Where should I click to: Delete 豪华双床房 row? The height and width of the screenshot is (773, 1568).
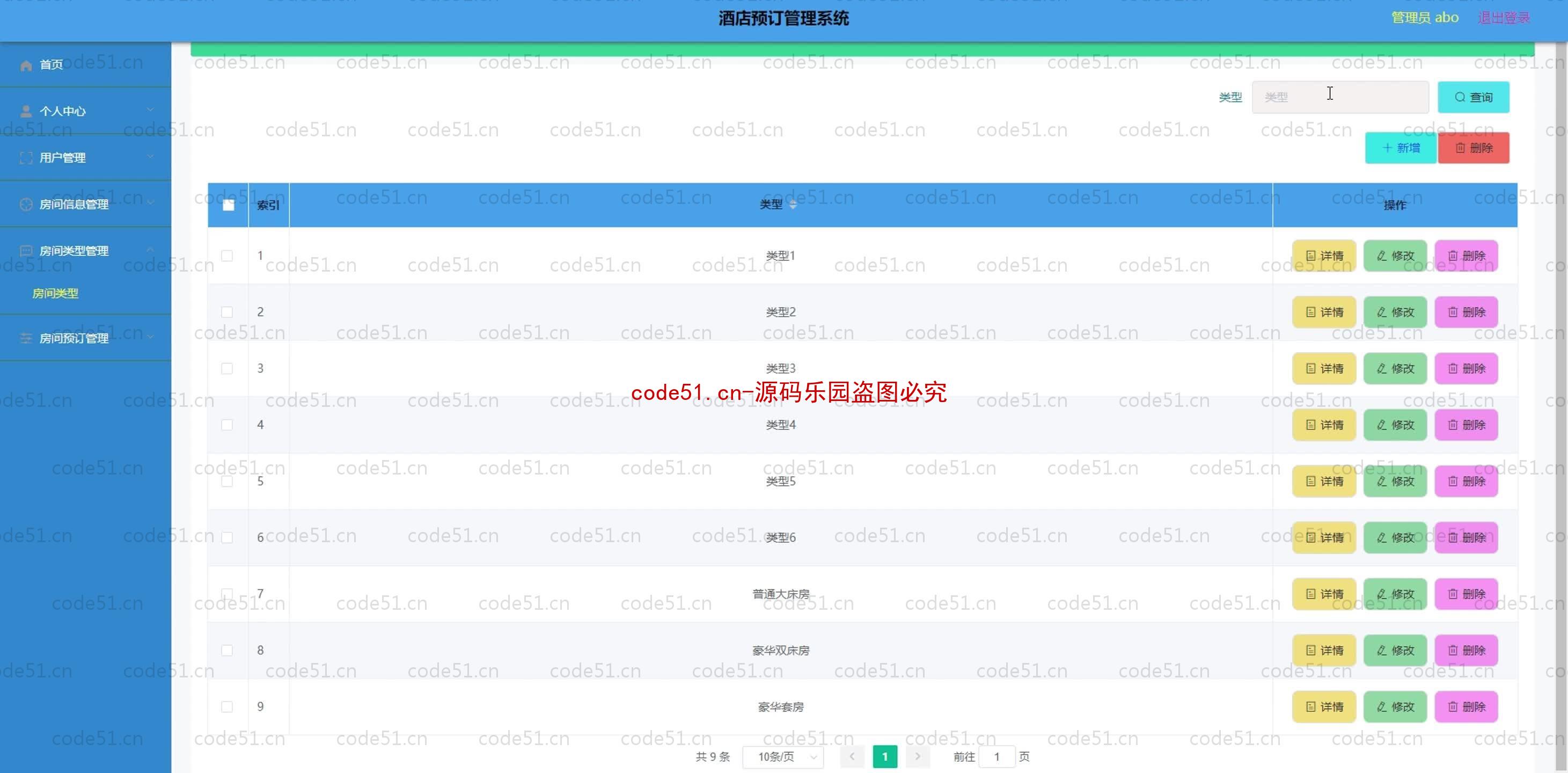[x=1467, y=651]
